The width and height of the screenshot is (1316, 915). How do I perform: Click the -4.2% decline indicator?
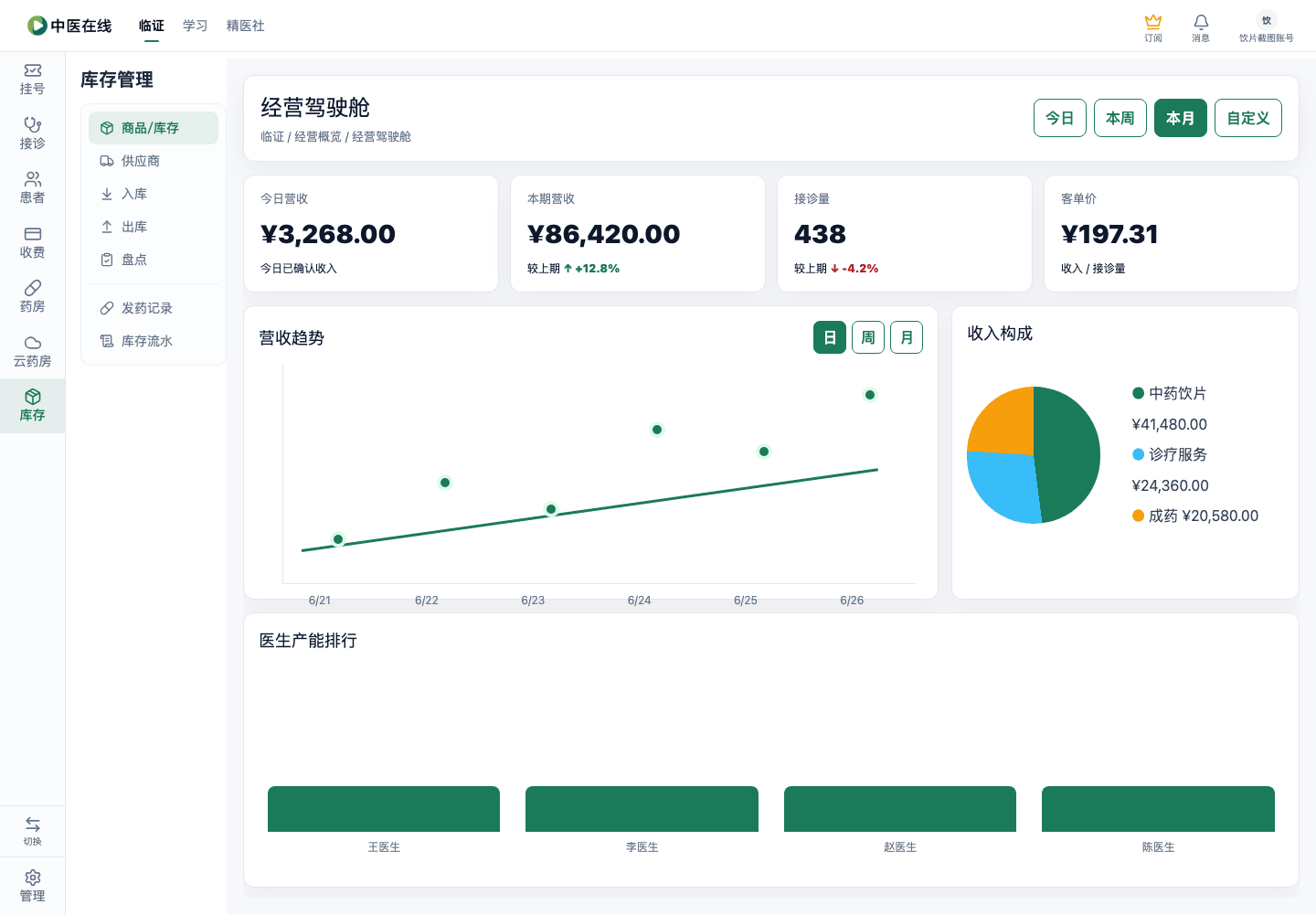click(854, 269)
